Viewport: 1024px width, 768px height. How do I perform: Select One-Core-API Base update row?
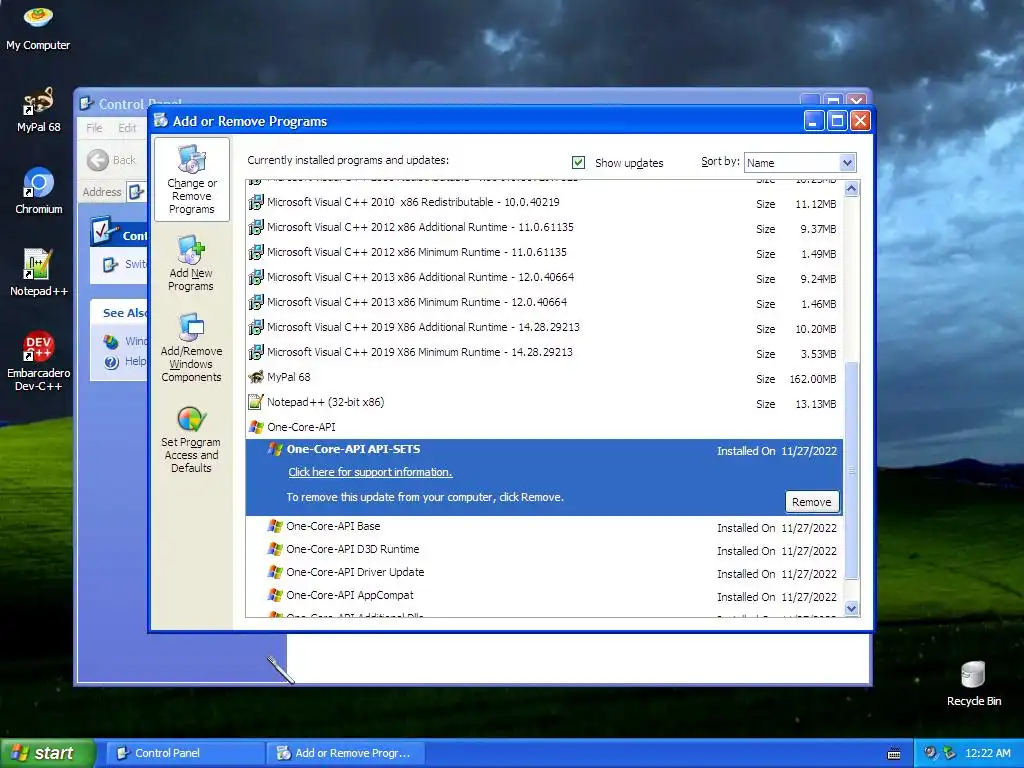[x=544, y=526]
